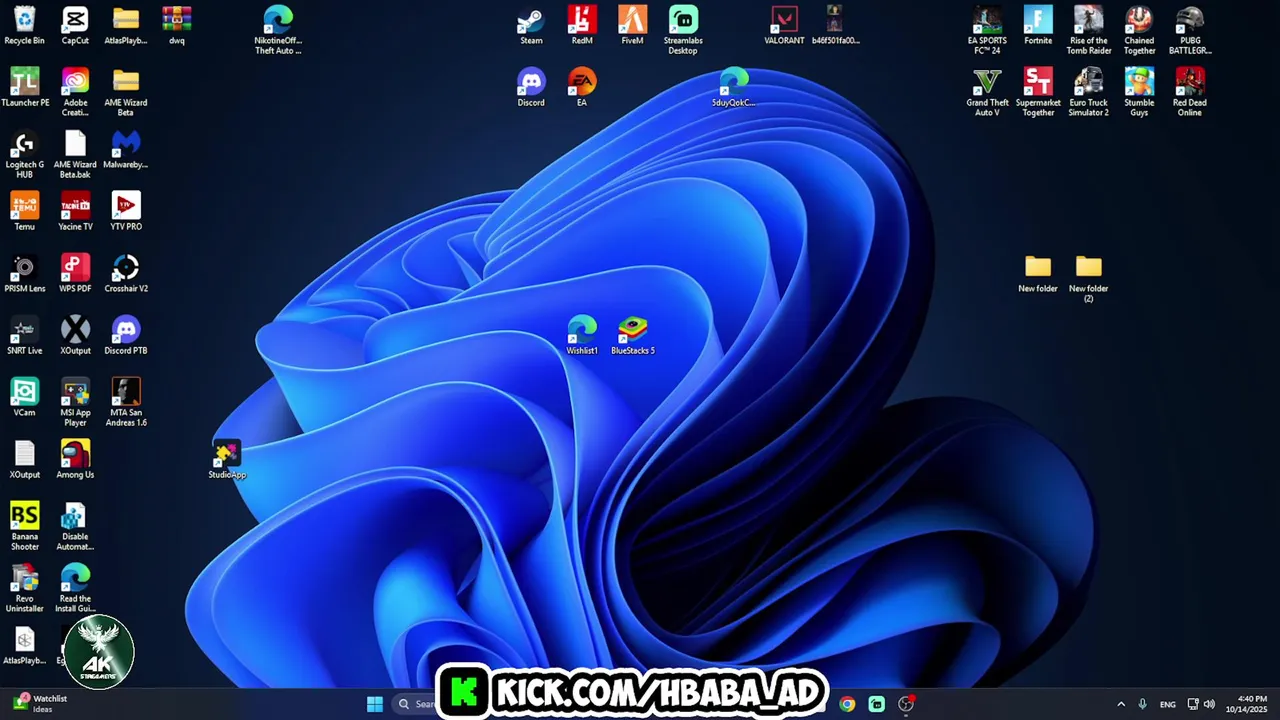Open Discord desktop shortcut
Image resolution: width=1280 pixels, height=720 pixels.
coord(531,88)
